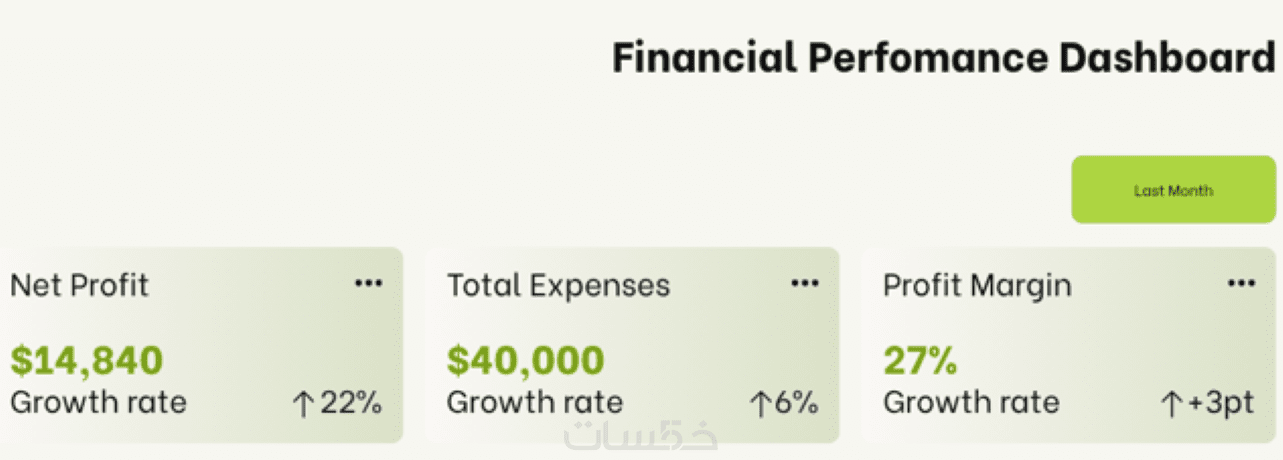Click the Financial Perfomance Dashboard heading
The width and height of the screenshot is (1283, 460).
click(944, 58)
